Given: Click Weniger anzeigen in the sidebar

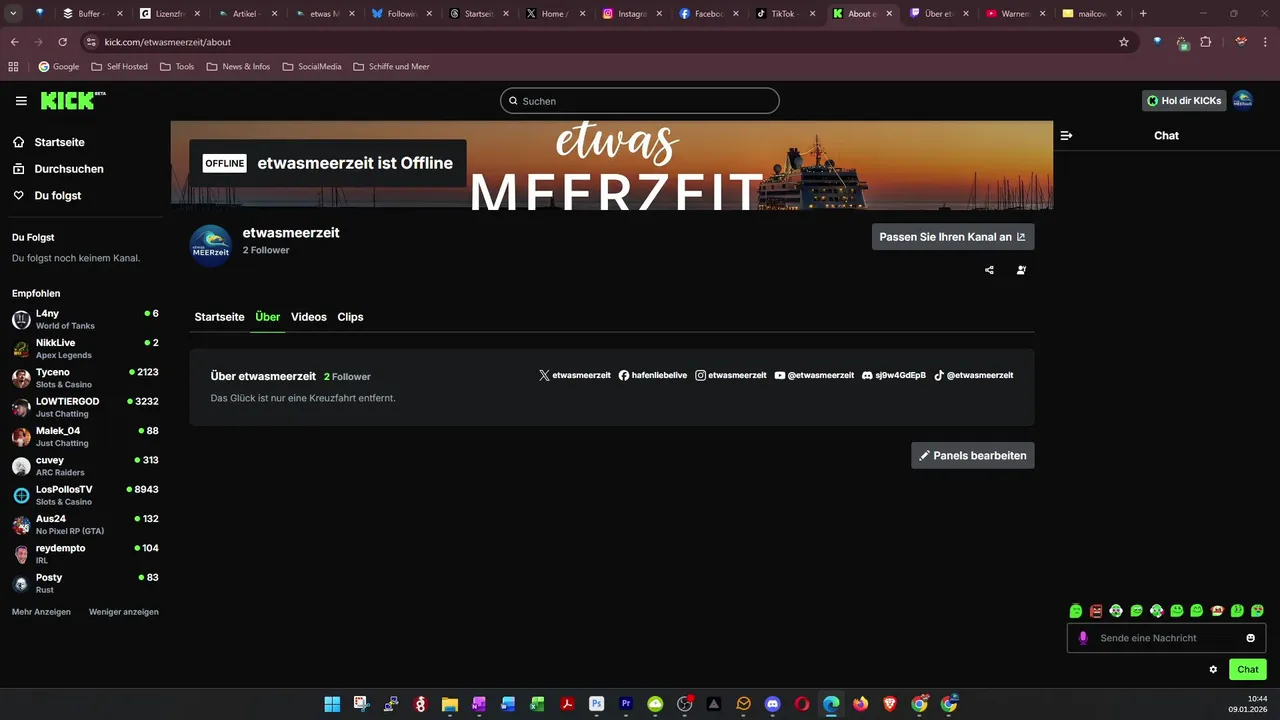Looking at the screenshot, I should 124,612.
